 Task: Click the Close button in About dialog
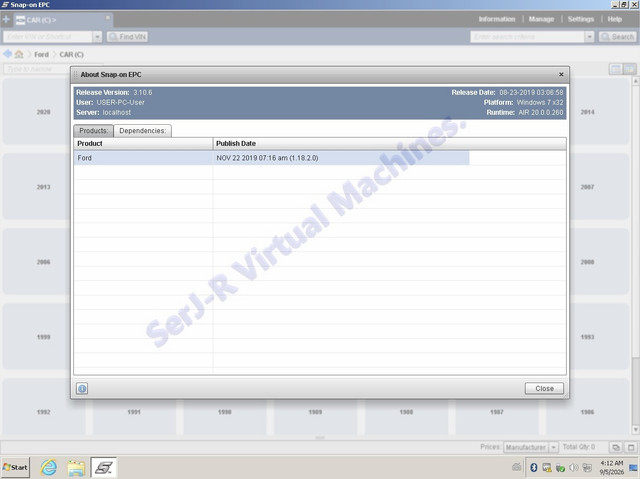[544, 388]
